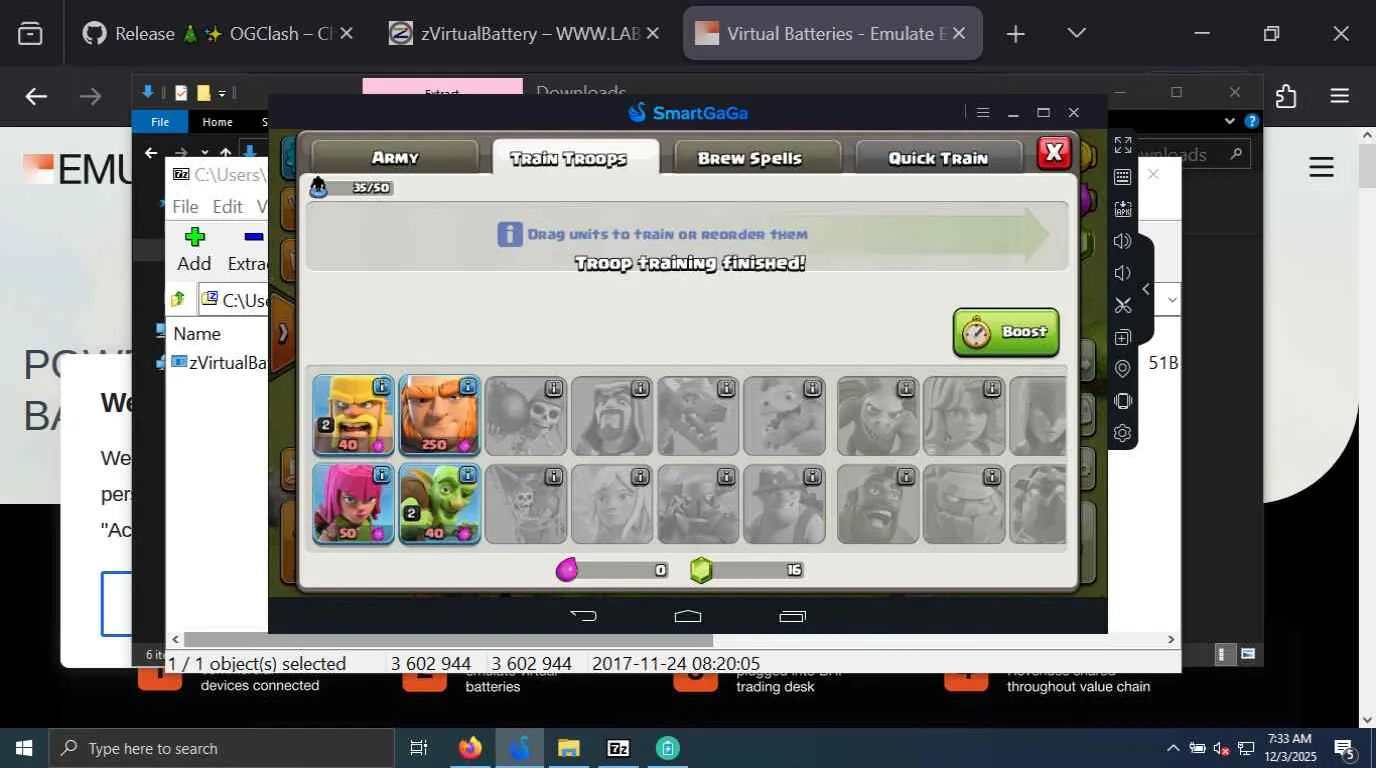This screenshot has width=1376, height=768.
Task: Open the Barbarian info icon
Action: click(x=382, y=387)
